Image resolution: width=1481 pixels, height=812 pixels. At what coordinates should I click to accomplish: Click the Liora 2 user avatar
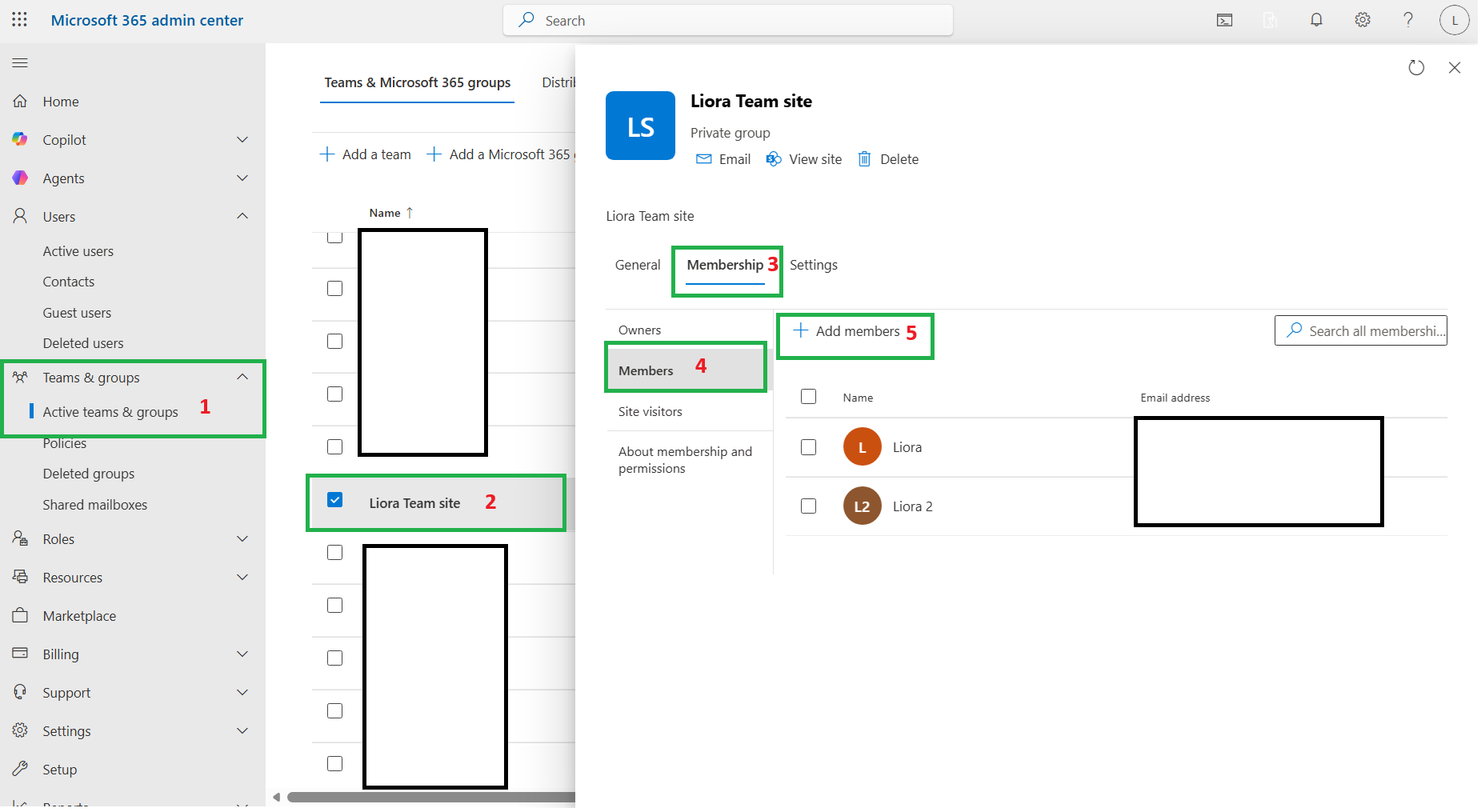point(862,506)
